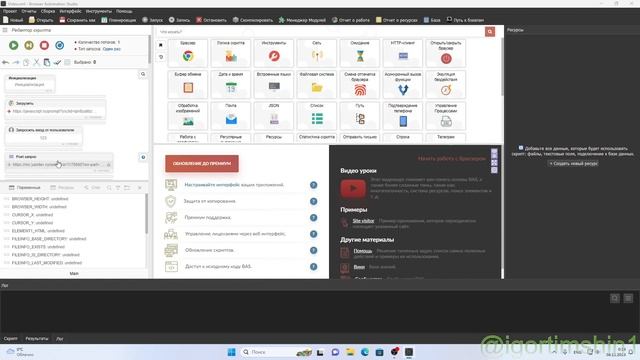Open the Интерфейс menu
The image size is (640, 360).
70,11
